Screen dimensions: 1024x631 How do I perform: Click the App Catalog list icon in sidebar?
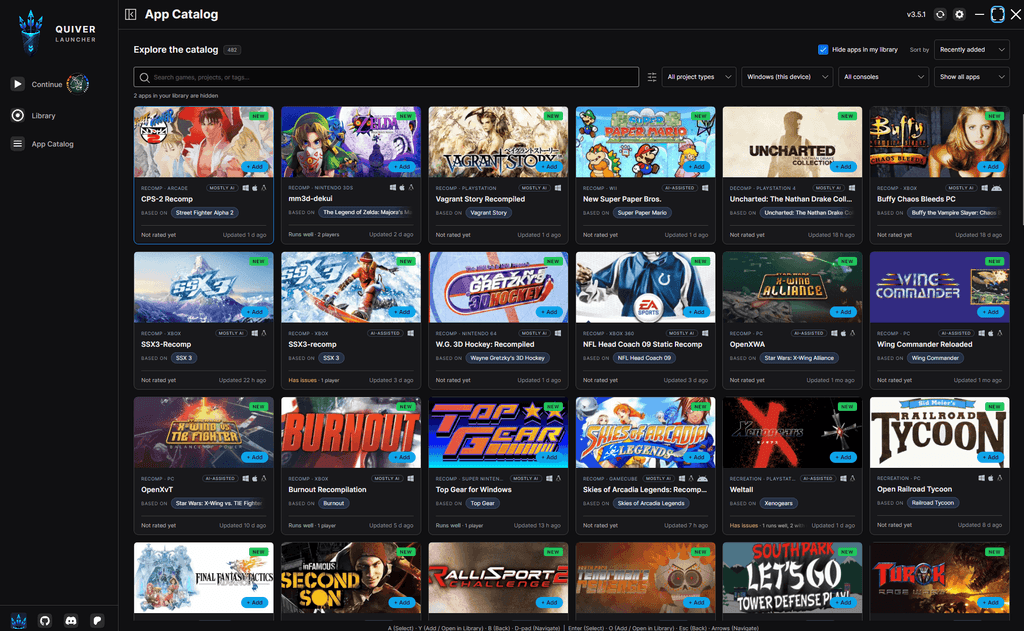coord(18,144)
